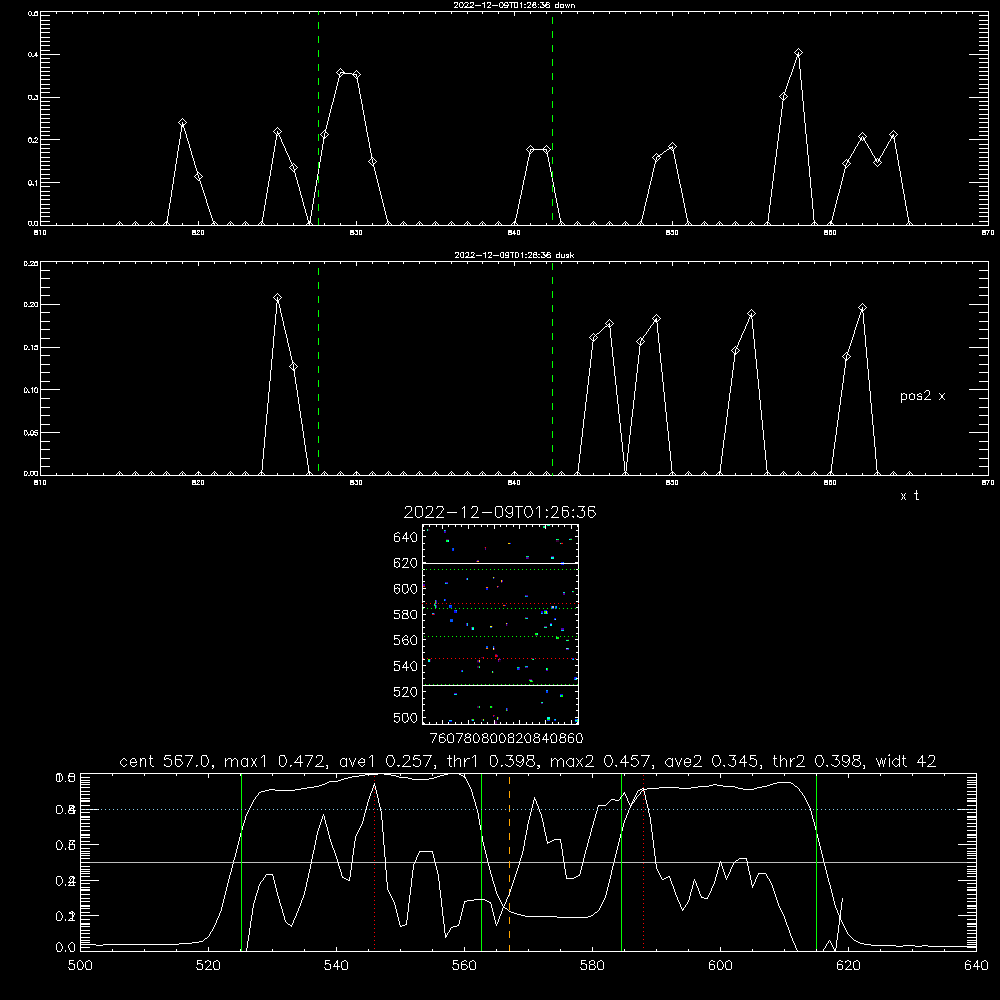Select the dawn plot green dashed line near 828
The image size is (1000, 1000).
318,118
